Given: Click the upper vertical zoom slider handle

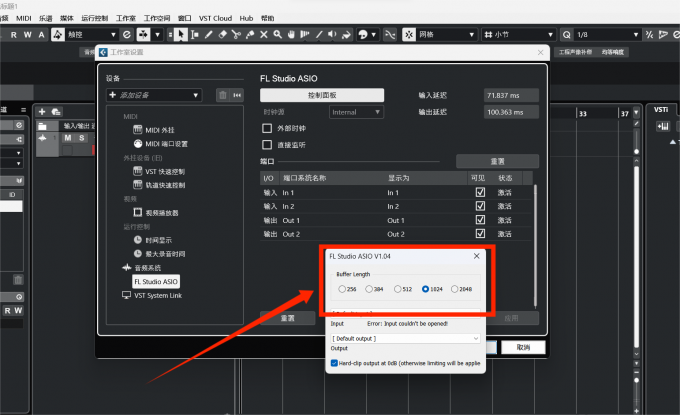Looking at the screenshot, I should click(636, 151).
